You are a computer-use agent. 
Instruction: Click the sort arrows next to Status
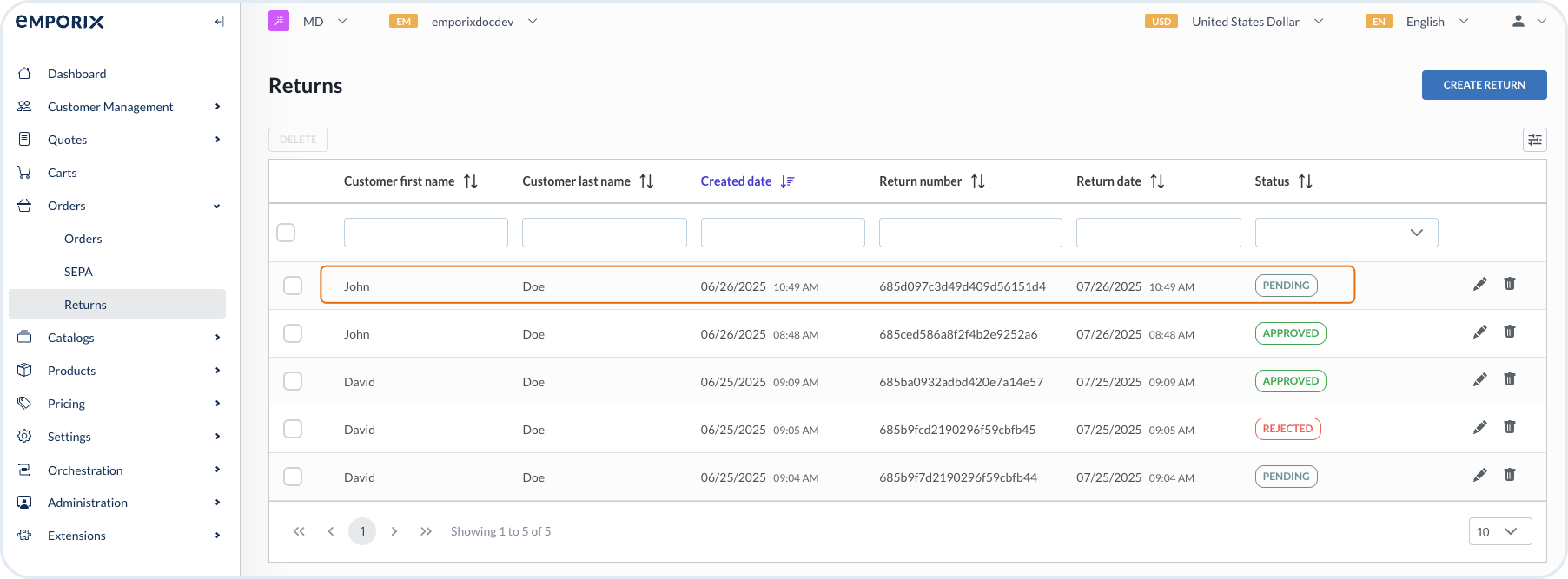1305,181
